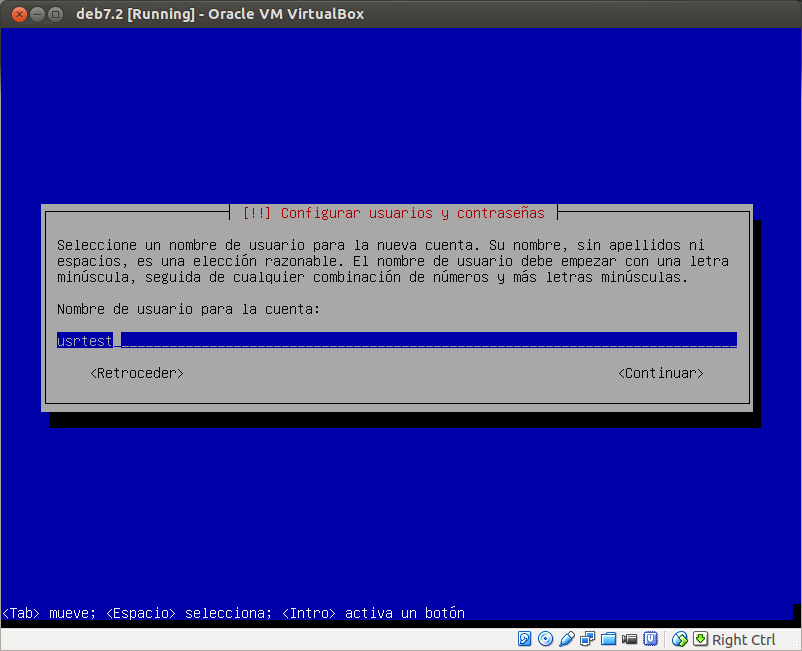Activate the Continuar button
The width and height of the screenshot is (802, 651).
tap(661, 373)
